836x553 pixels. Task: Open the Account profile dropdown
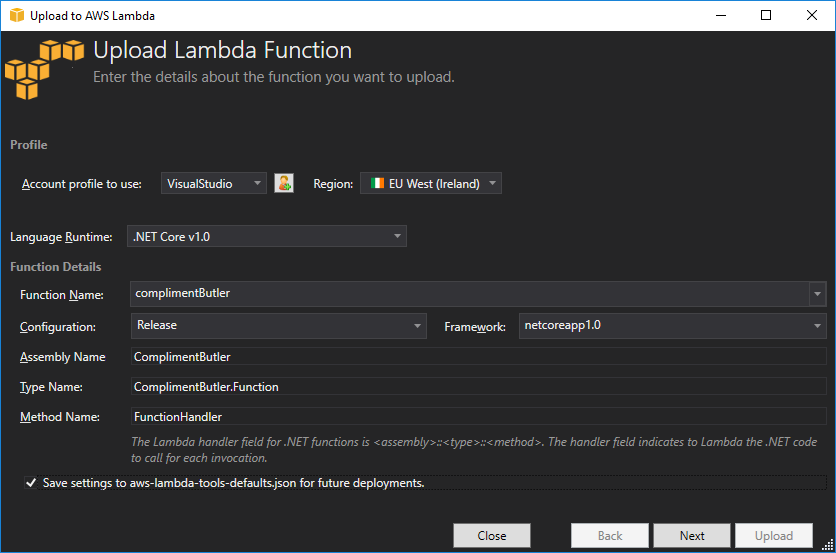pos(213,183)
